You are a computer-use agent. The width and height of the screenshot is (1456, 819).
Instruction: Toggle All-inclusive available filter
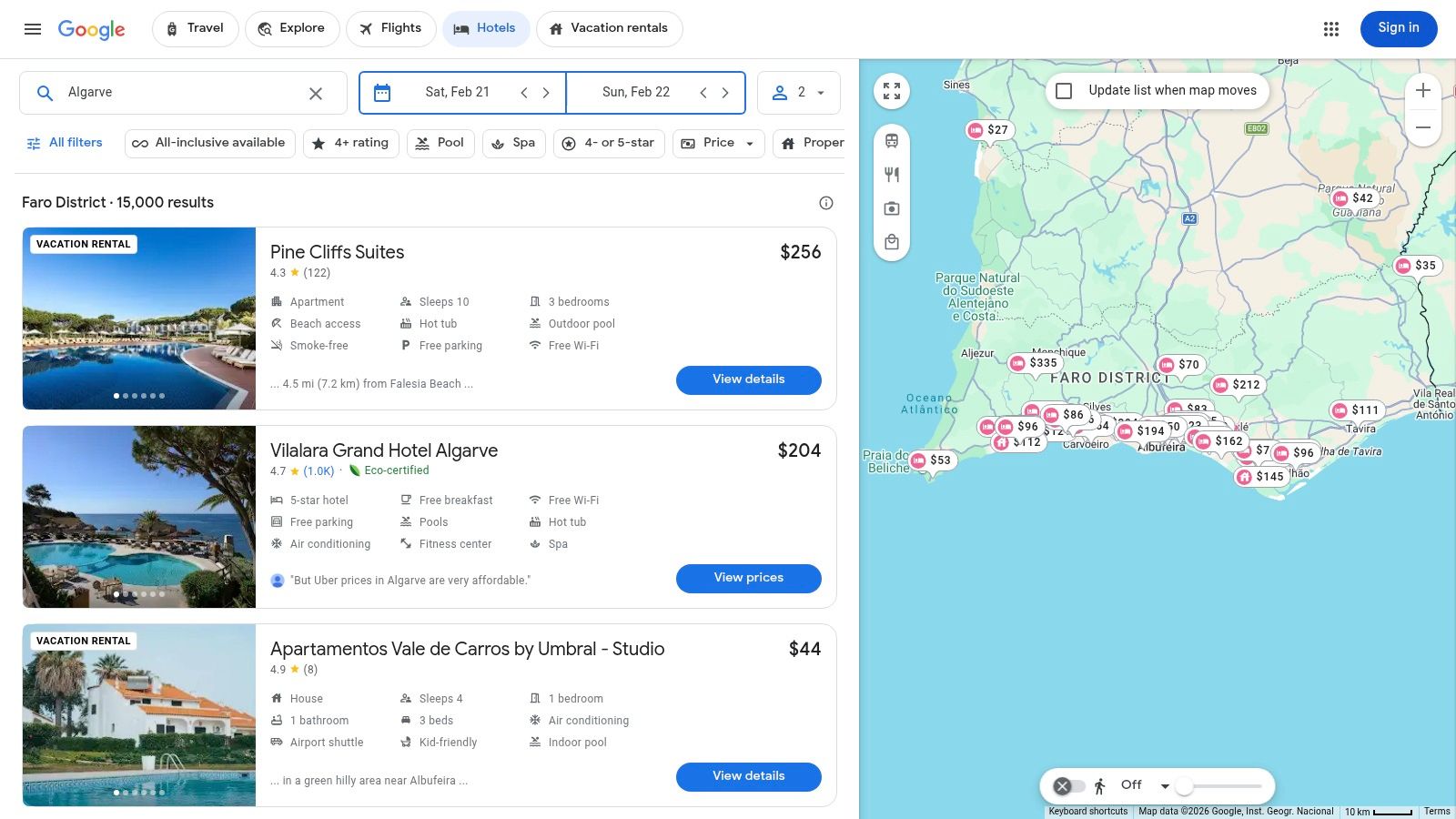pos(209,143)
